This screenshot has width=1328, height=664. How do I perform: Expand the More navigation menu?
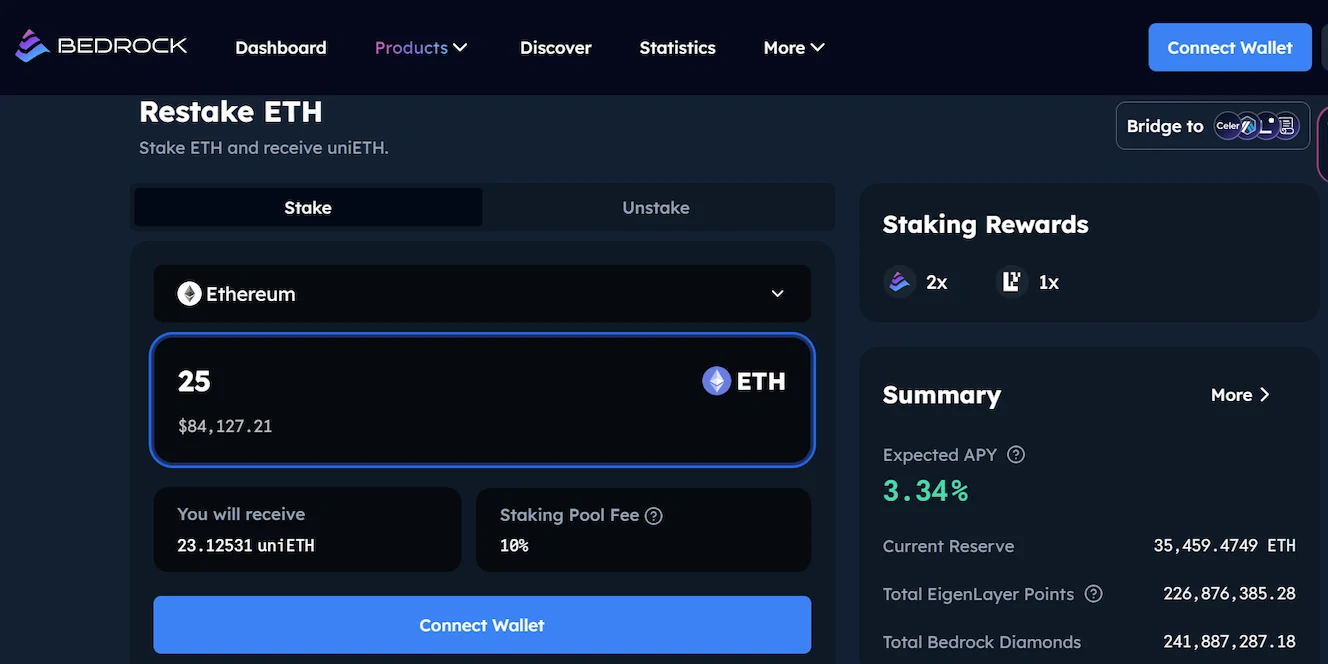[x=794, y=47]
